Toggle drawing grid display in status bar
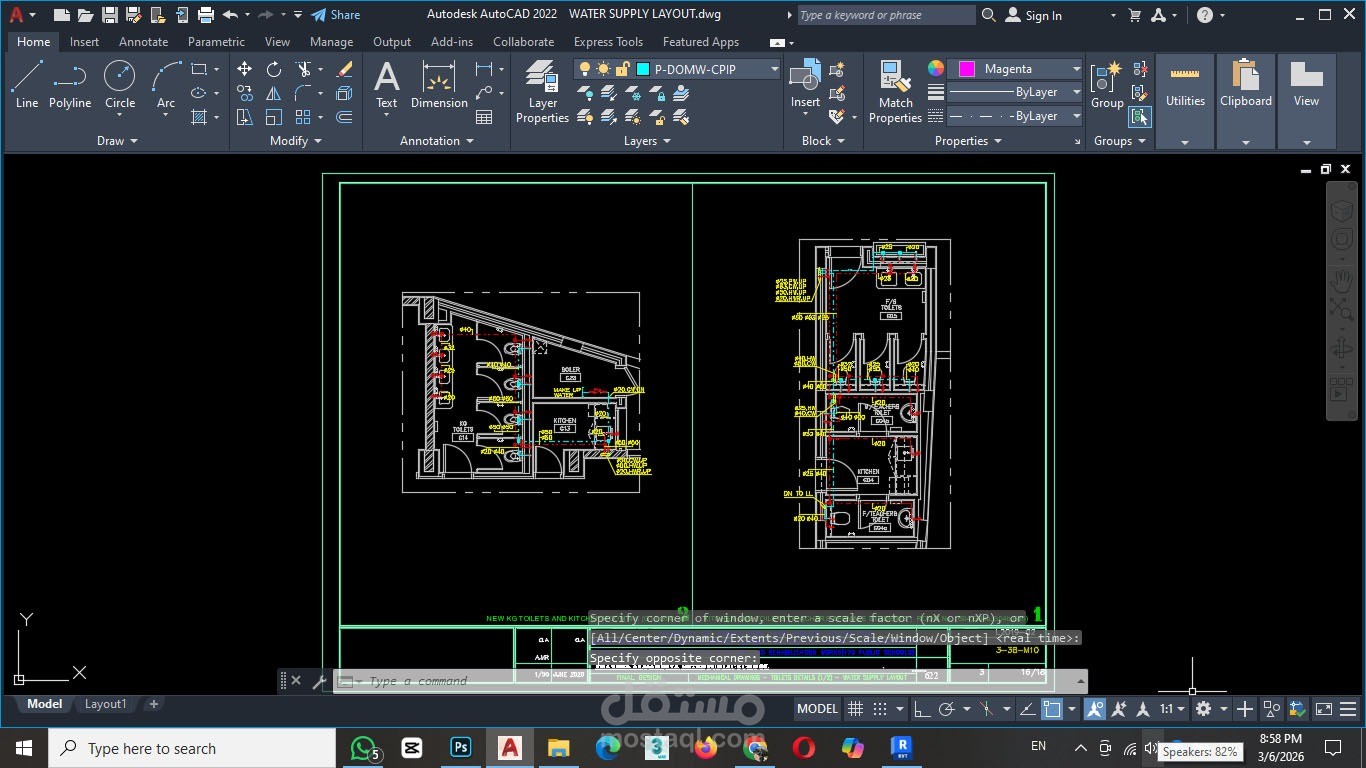 856,709
